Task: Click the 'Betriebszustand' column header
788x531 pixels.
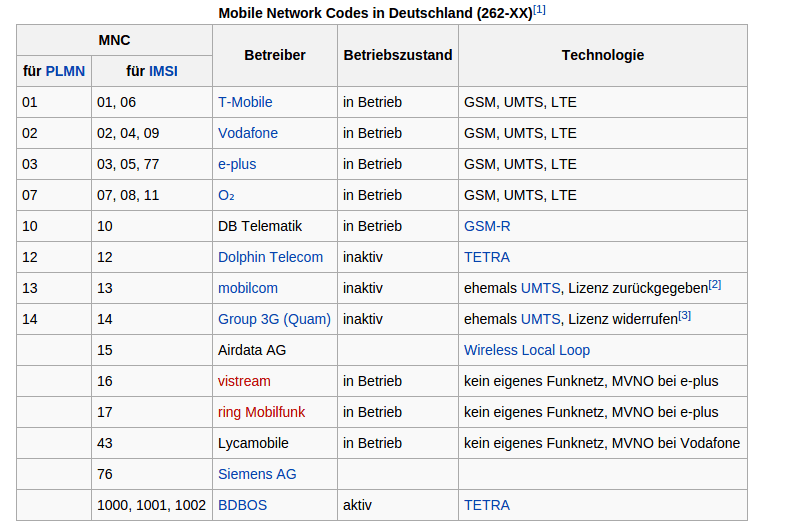Action: pos(398,55)
